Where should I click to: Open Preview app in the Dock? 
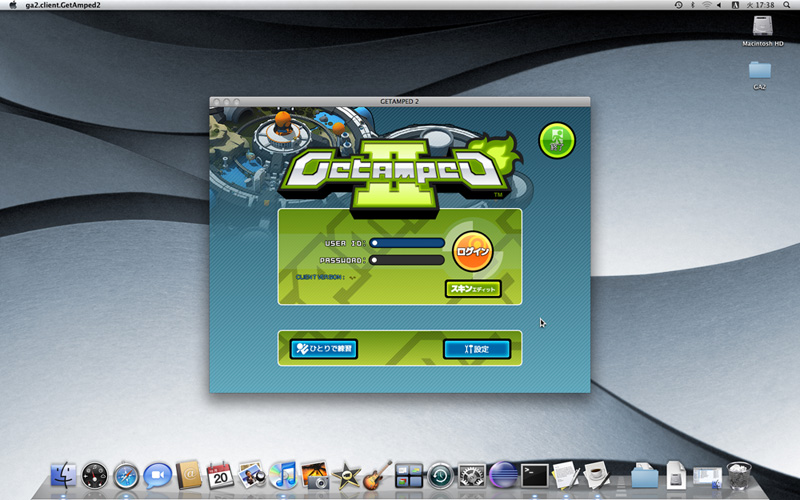[x=252, y=474]
